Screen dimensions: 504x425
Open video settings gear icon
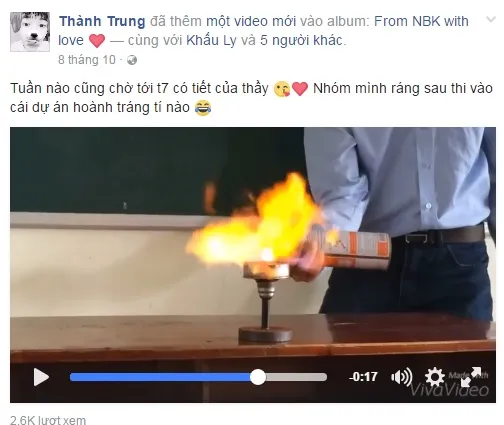click(435, 377)
